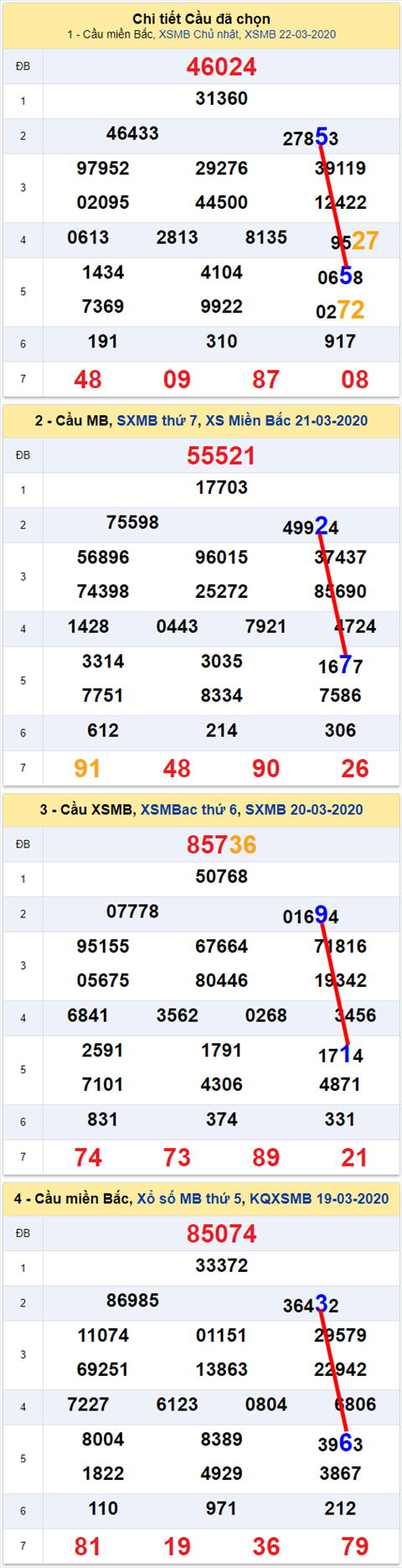Open the XSMB 22-03-2020 link

290,34
